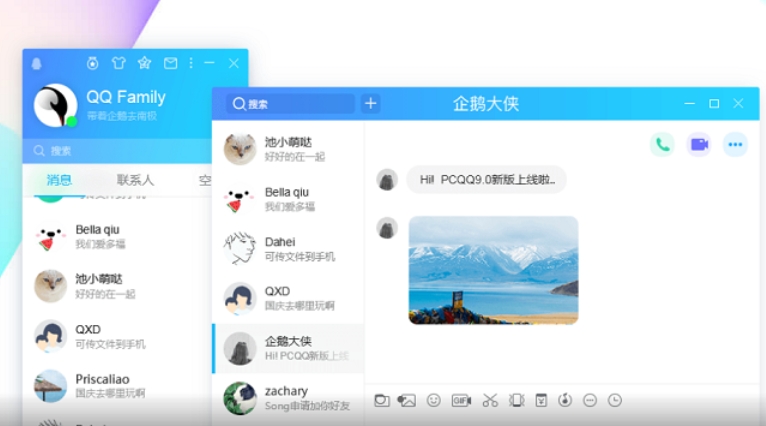The width and height of the screenshot is (766, 426).
Task: Send a window shake
Action: 516,401
